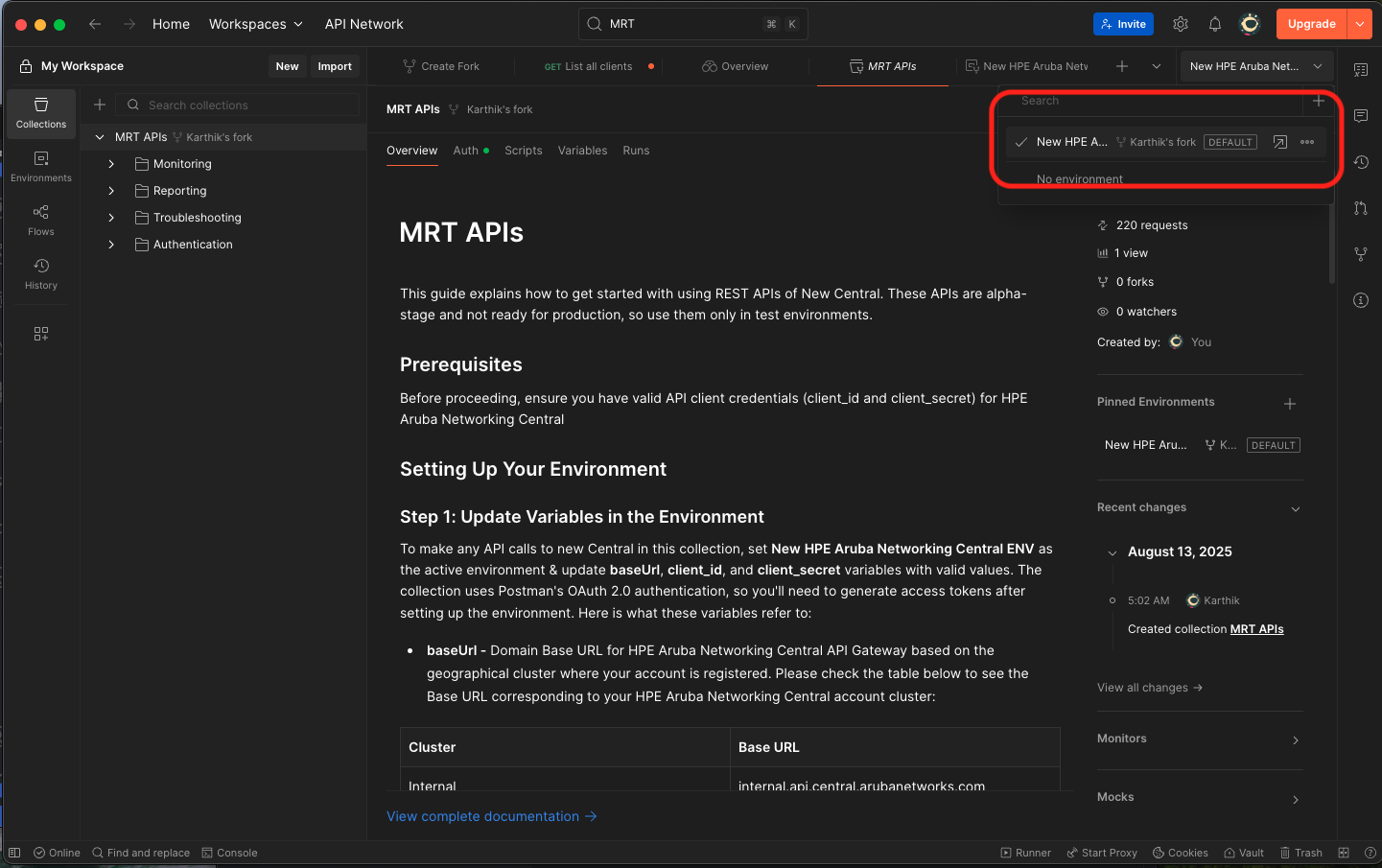
Task: Expand the Mocks section
Action: [1296, 799]
